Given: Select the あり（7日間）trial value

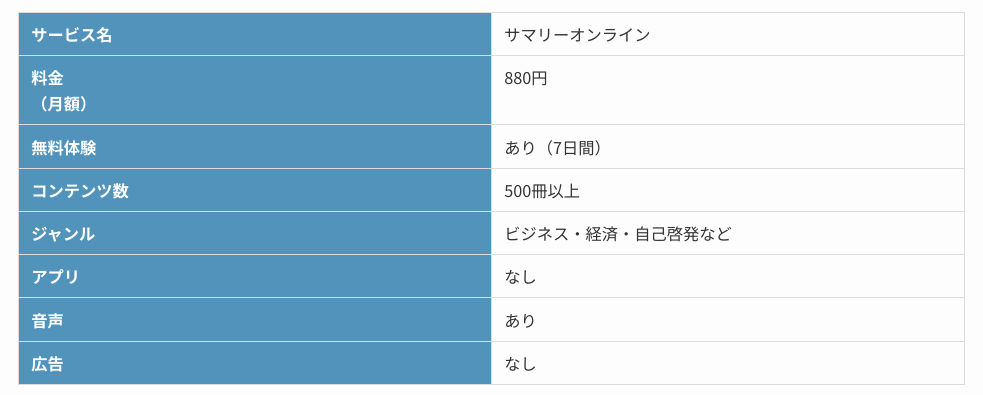Looking at the screenshot, I should click(557, 148).
